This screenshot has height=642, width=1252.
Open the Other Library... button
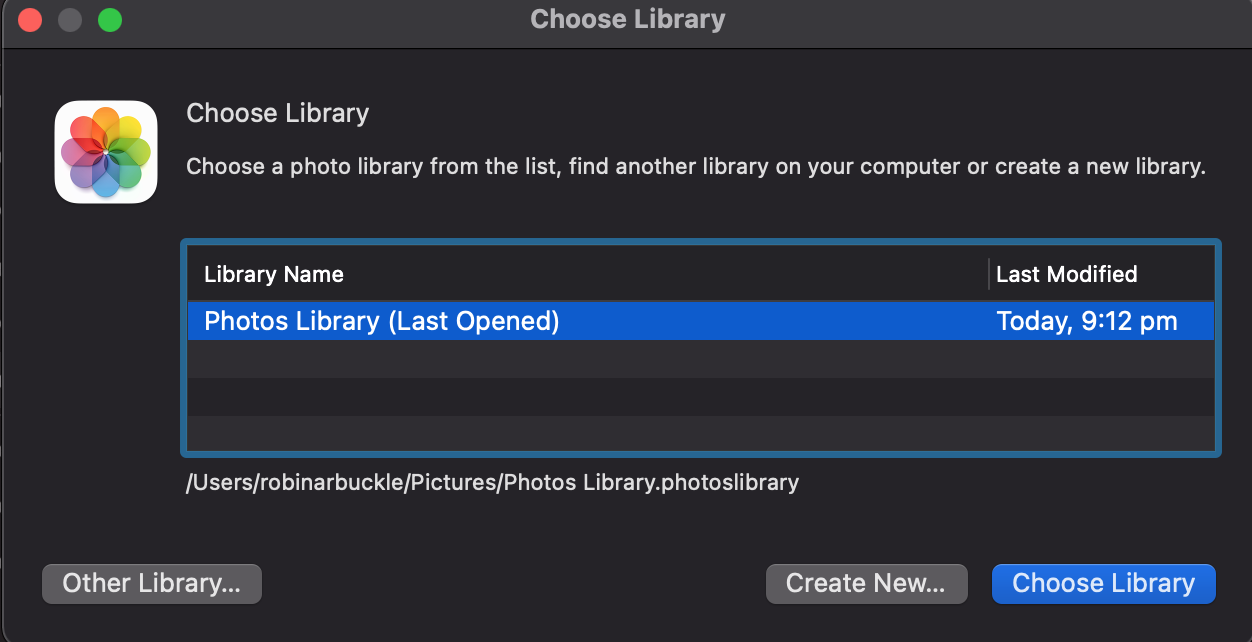(151, 584)
